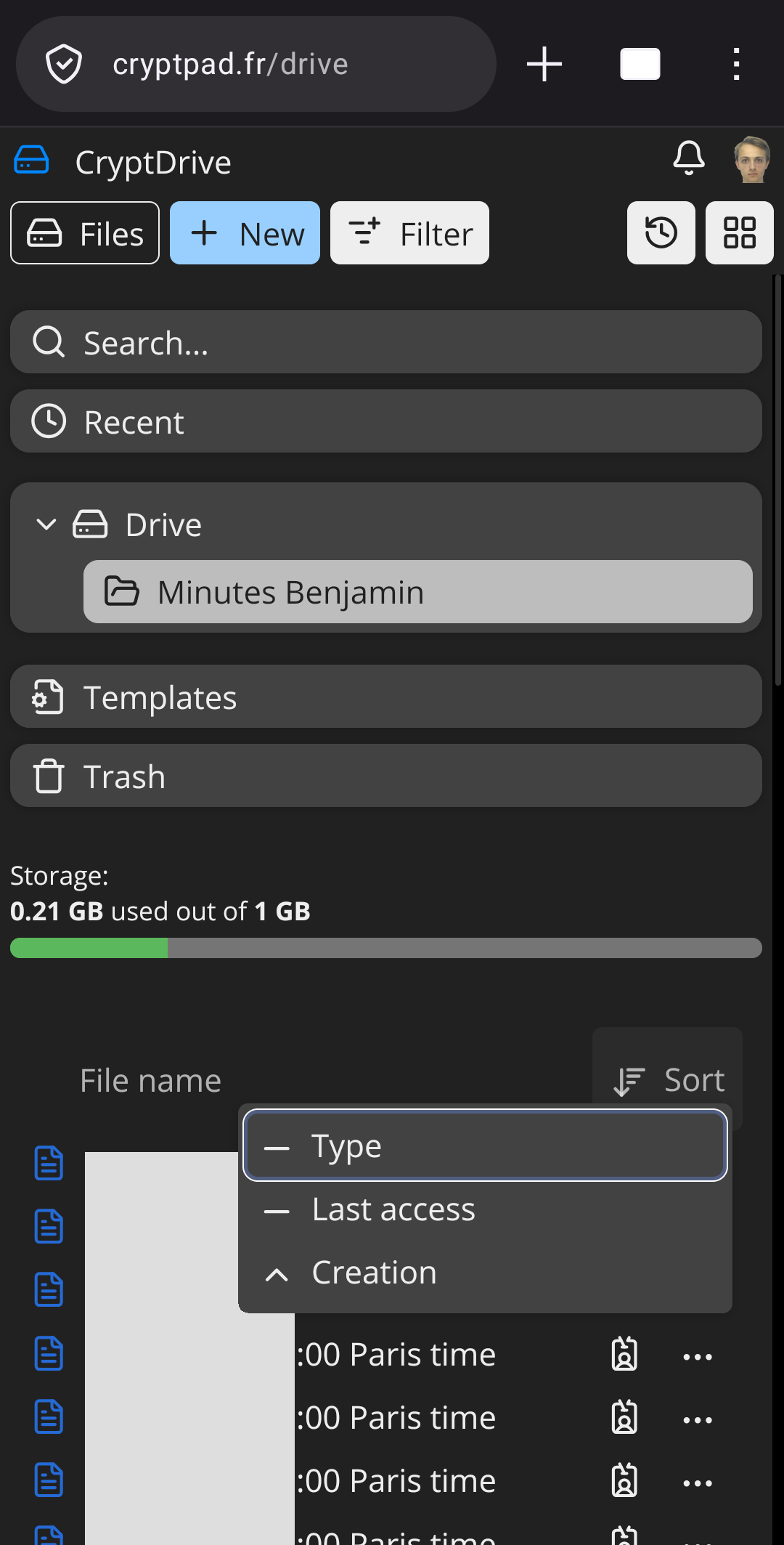Open the Minutes Benjamin folder
Image resolution: width=784 pixels, height=1545 pixels.
click(x=417, y=592)
